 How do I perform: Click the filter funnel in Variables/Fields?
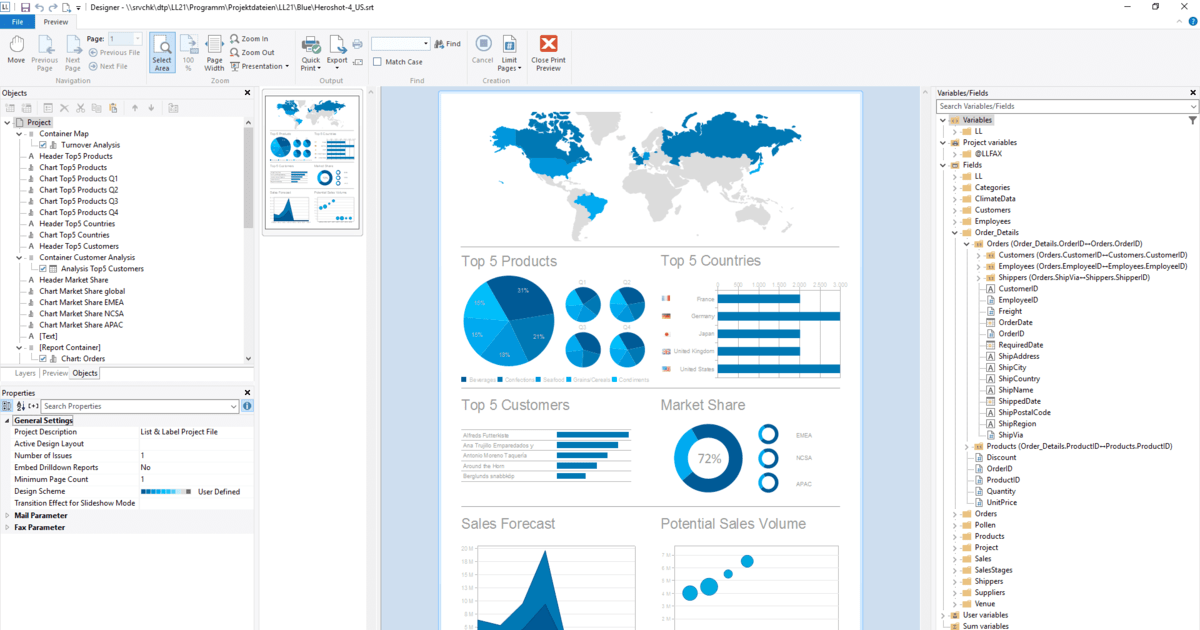(1193, 120)
